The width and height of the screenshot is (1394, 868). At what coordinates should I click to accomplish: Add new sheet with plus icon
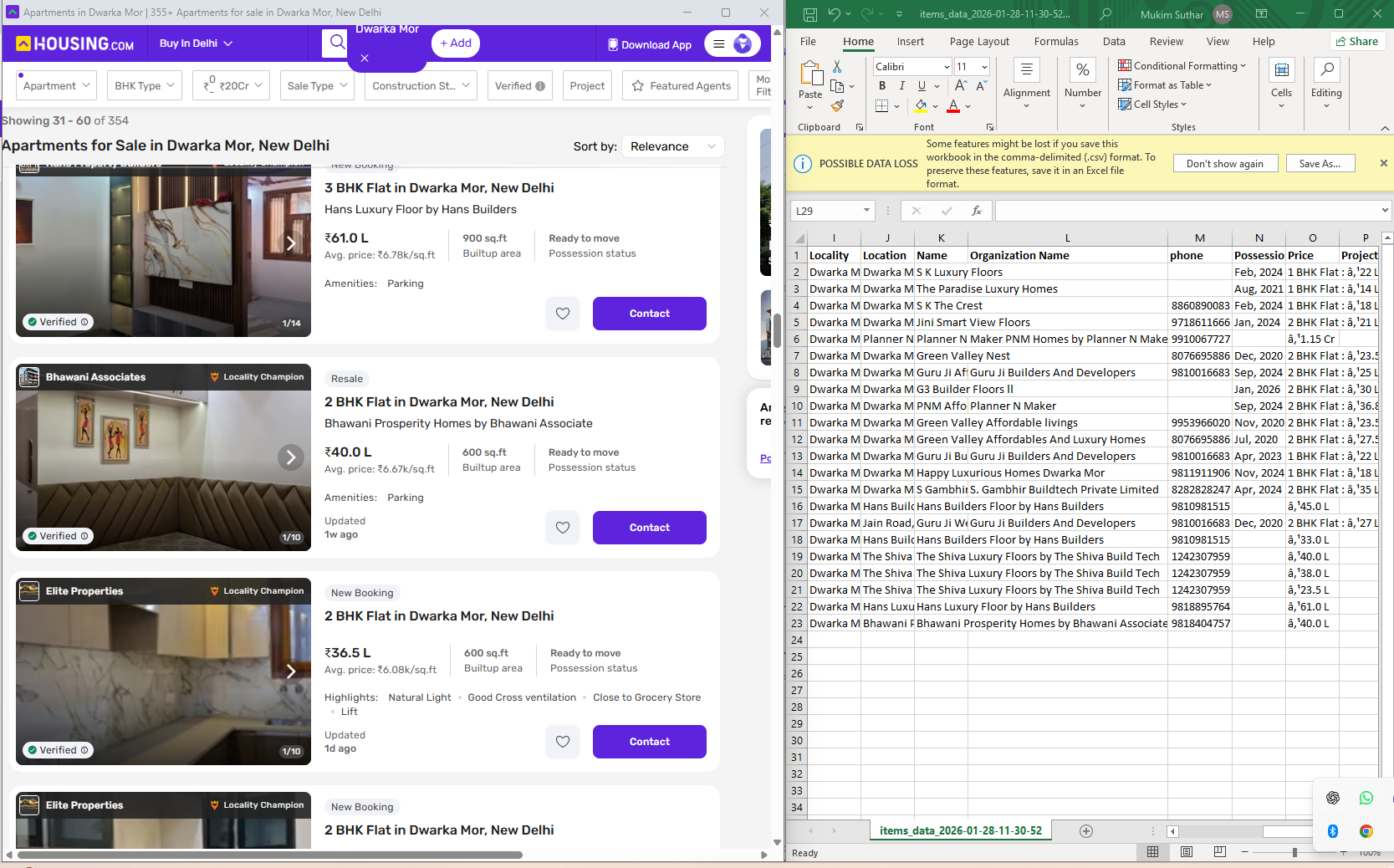(x=1085, y=831)
